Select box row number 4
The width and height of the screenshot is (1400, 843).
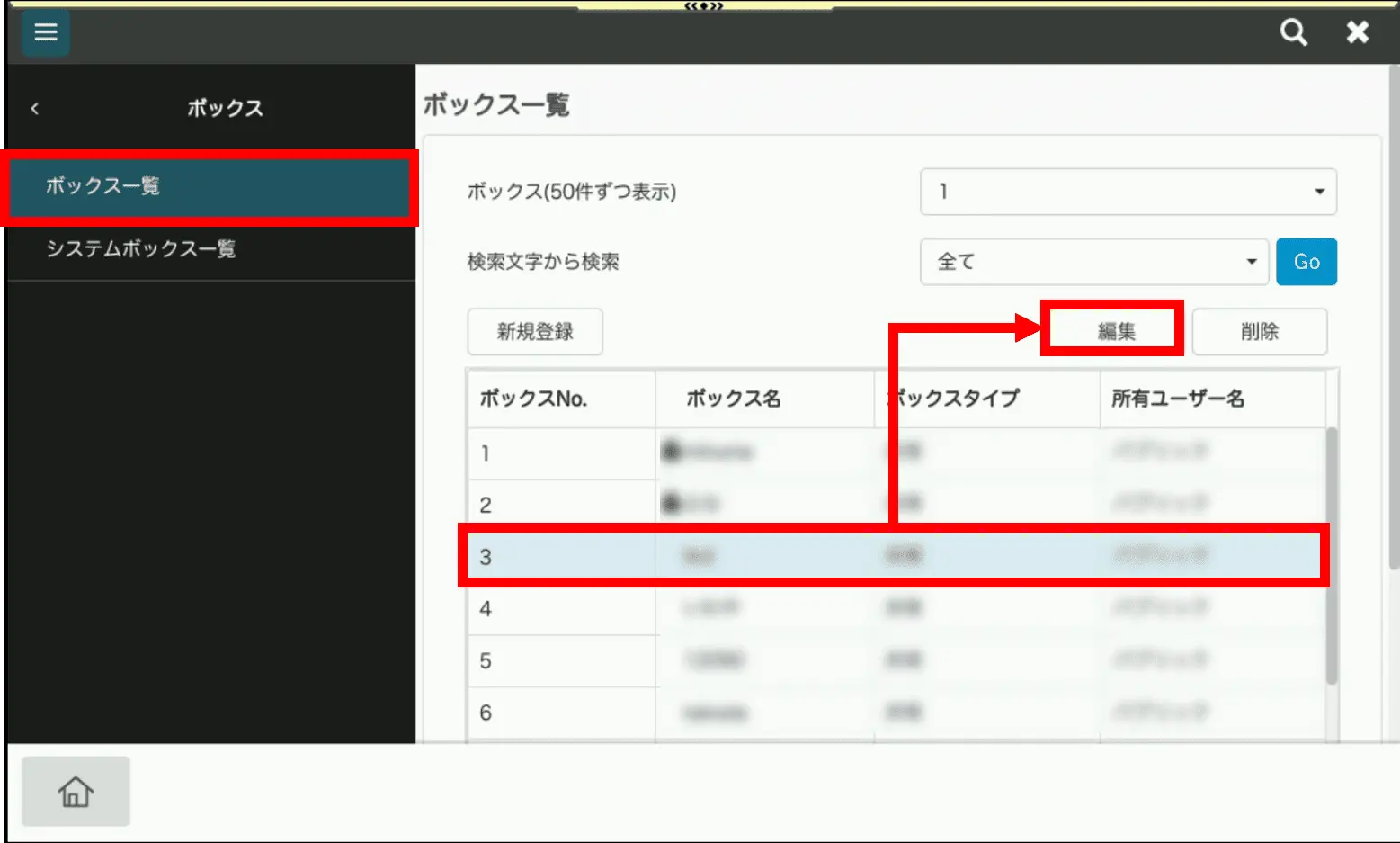point(895,609)
